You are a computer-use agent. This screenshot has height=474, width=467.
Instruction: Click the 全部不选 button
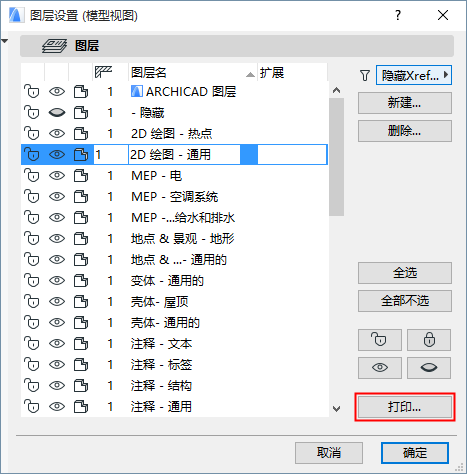405,301
